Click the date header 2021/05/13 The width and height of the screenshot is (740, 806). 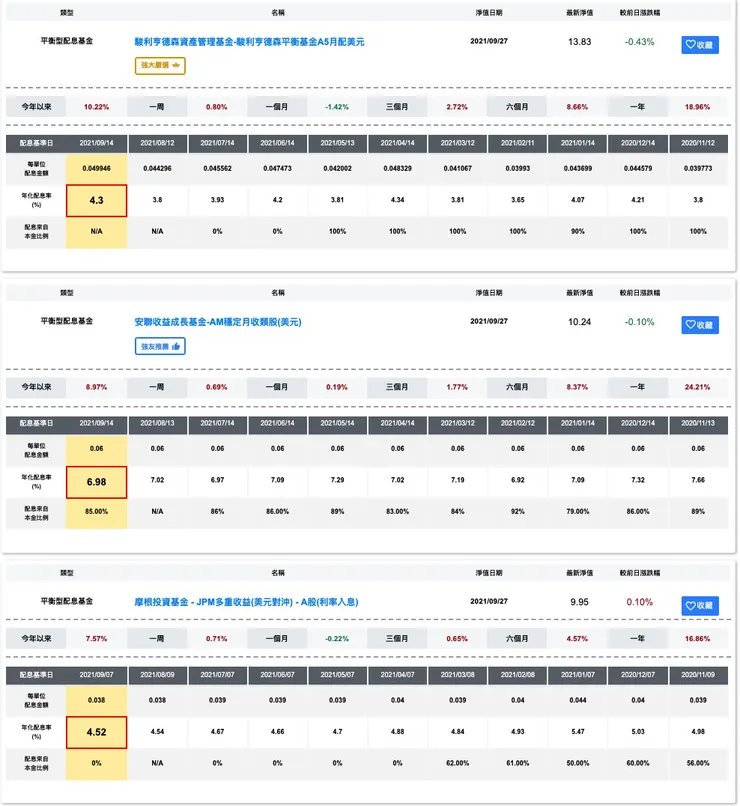(x=337, y=143)
